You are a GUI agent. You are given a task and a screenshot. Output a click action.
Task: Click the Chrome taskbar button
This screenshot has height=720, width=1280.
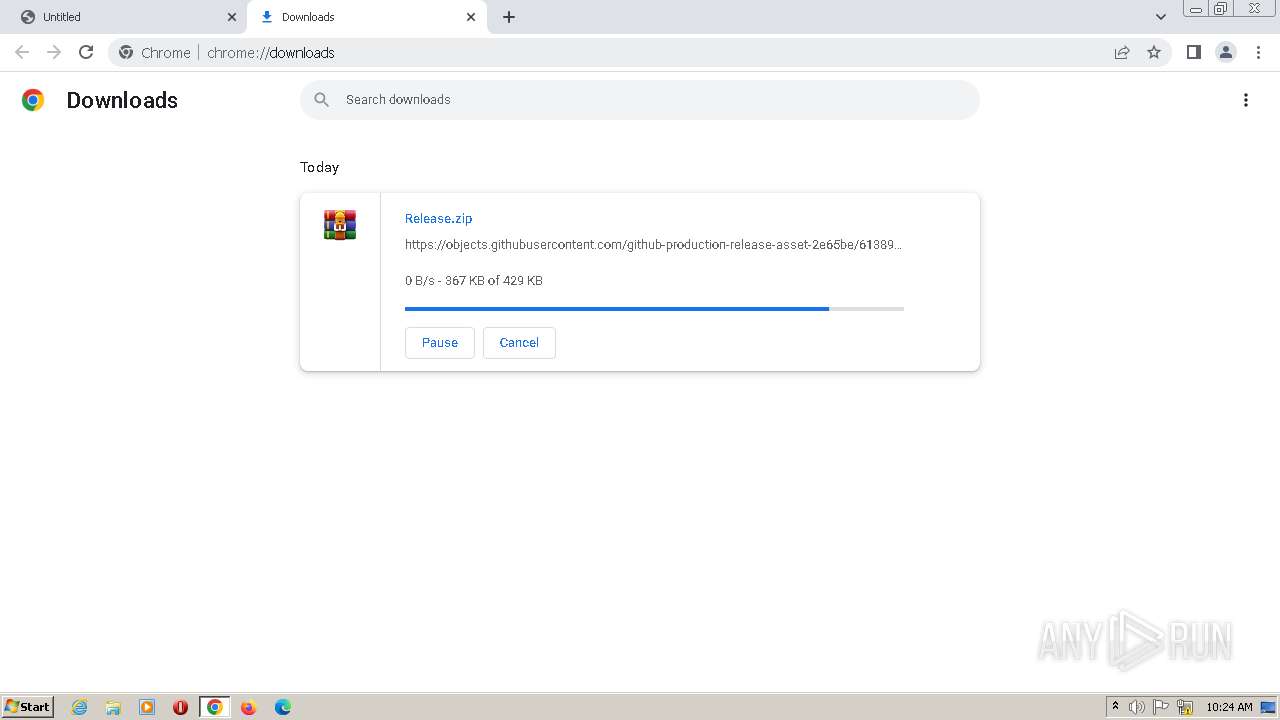[214, 707]
